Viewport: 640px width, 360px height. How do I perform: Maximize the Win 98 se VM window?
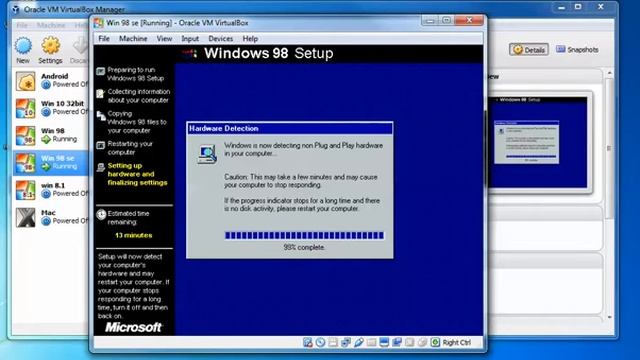tap(446, 20)
